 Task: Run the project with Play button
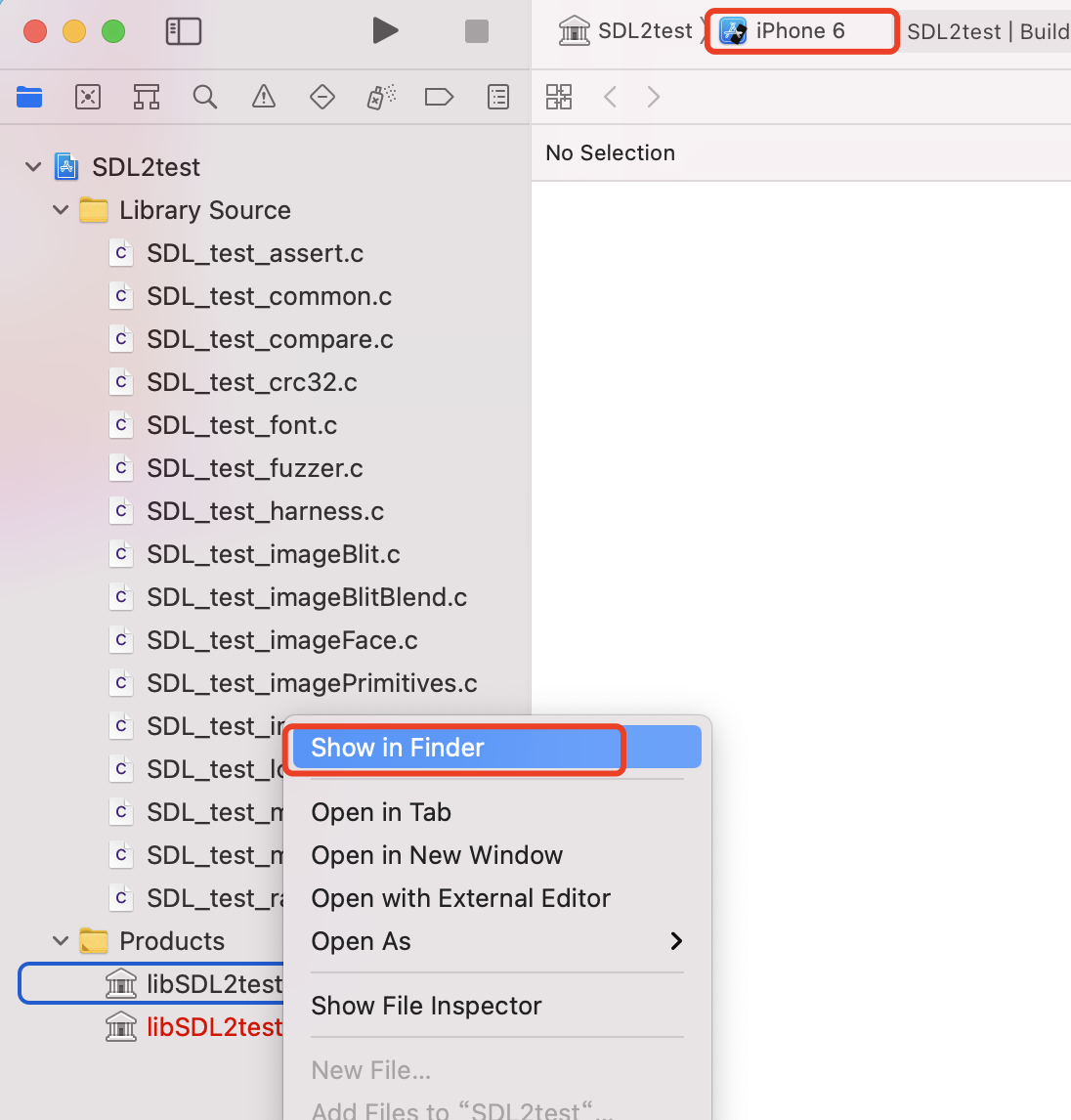tap(386, 30)
